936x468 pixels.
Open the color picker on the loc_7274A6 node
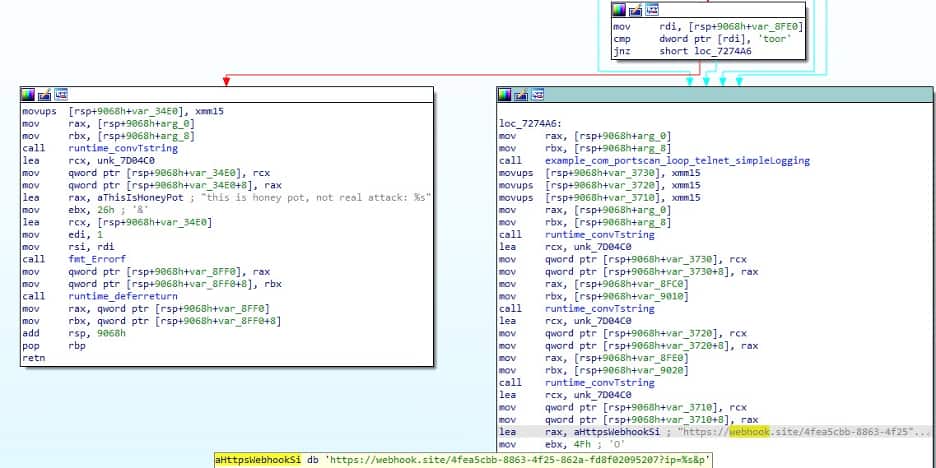tap(507, 94)
